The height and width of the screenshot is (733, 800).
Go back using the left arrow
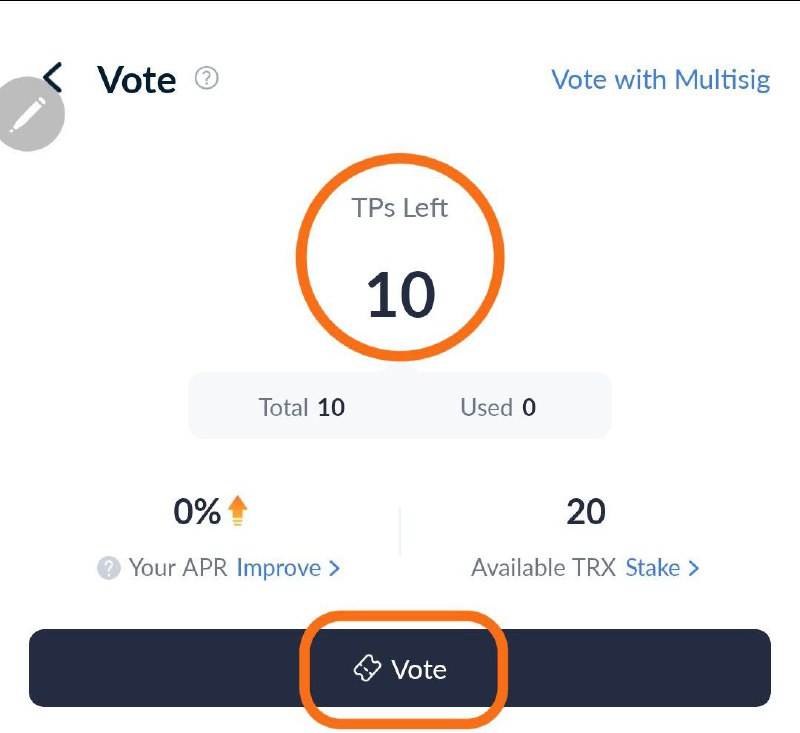coord(53,78)
